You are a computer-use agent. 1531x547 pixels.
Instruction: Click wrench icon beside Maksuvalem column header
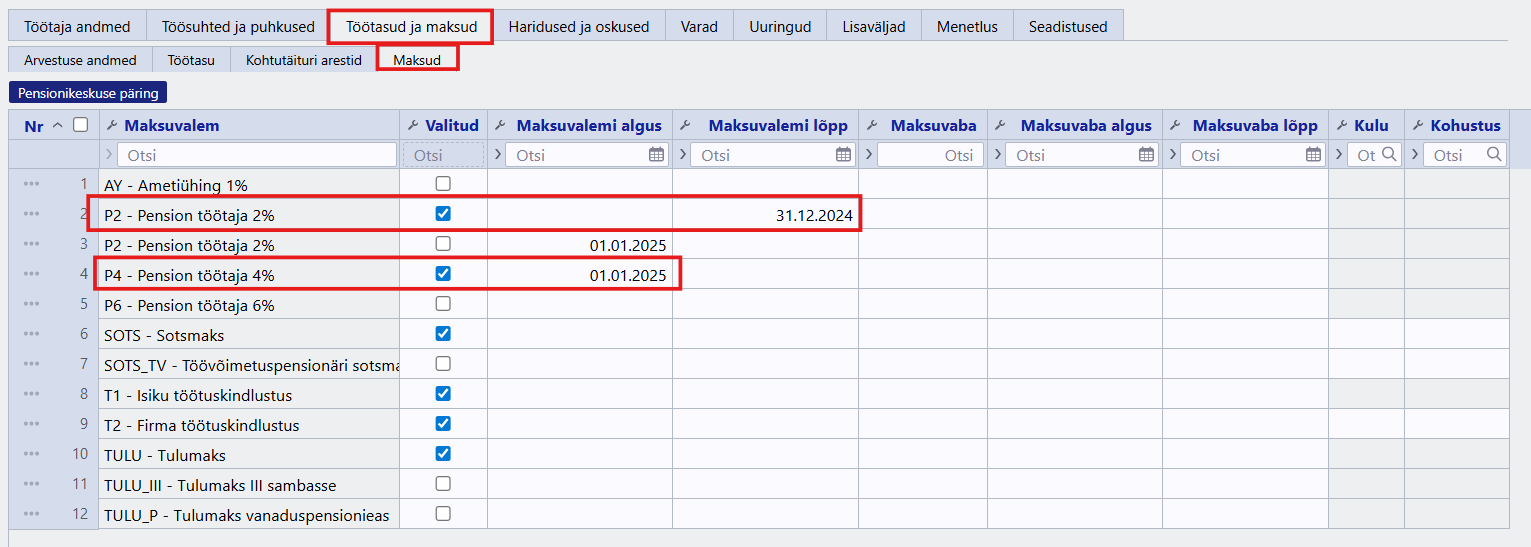pos(112,126)
